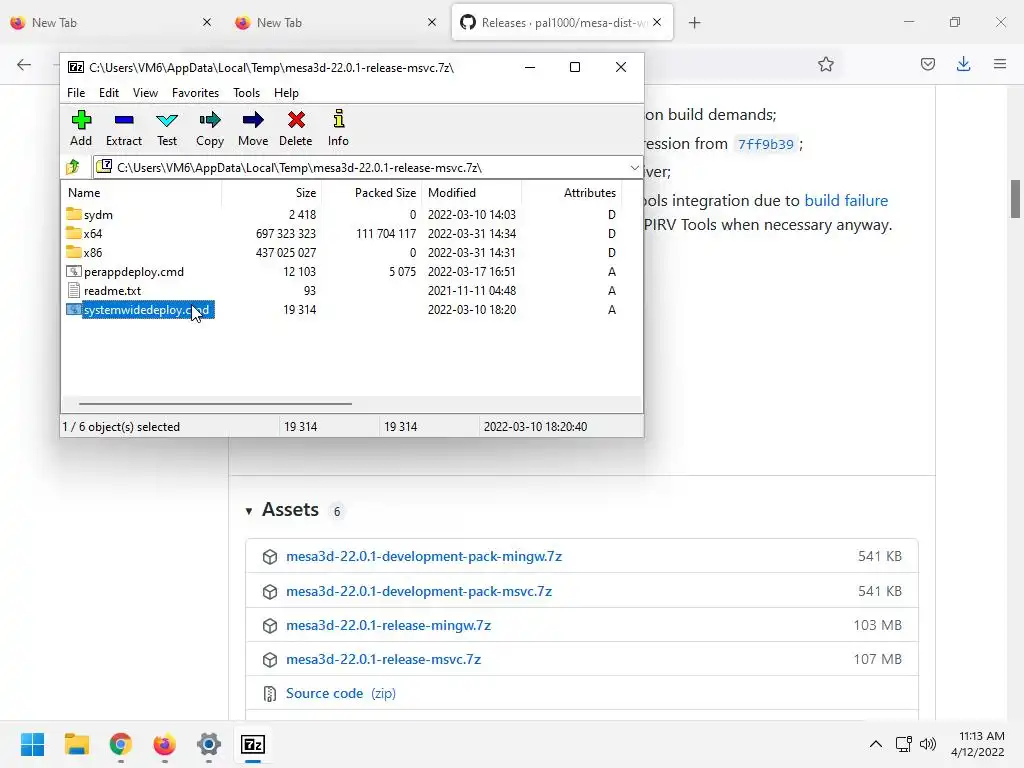Open File Explorer from taskbar

click(x=76, y=744)
